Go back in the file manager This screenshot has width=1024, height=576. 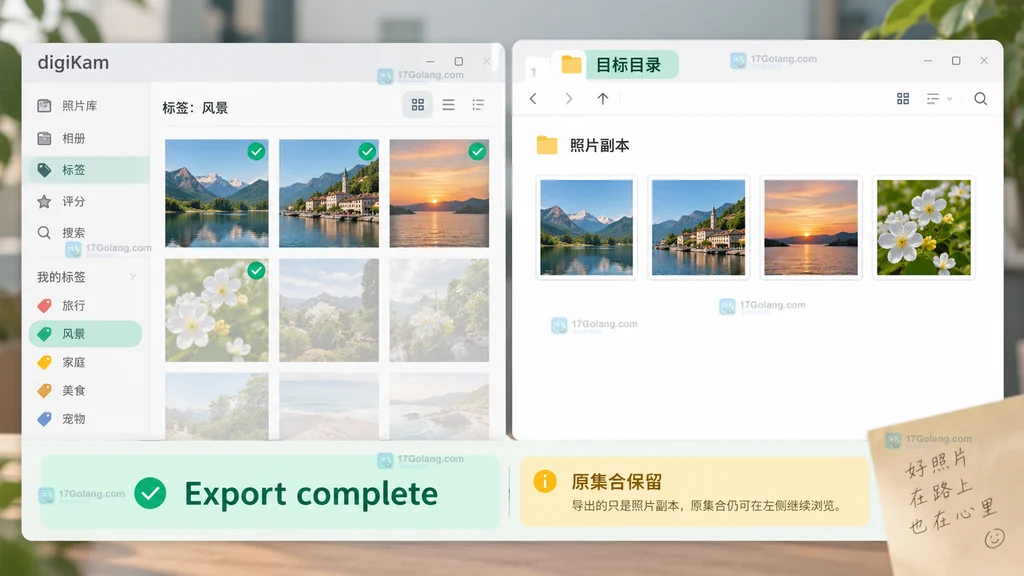pyautogui.click(x=534, y=99)
